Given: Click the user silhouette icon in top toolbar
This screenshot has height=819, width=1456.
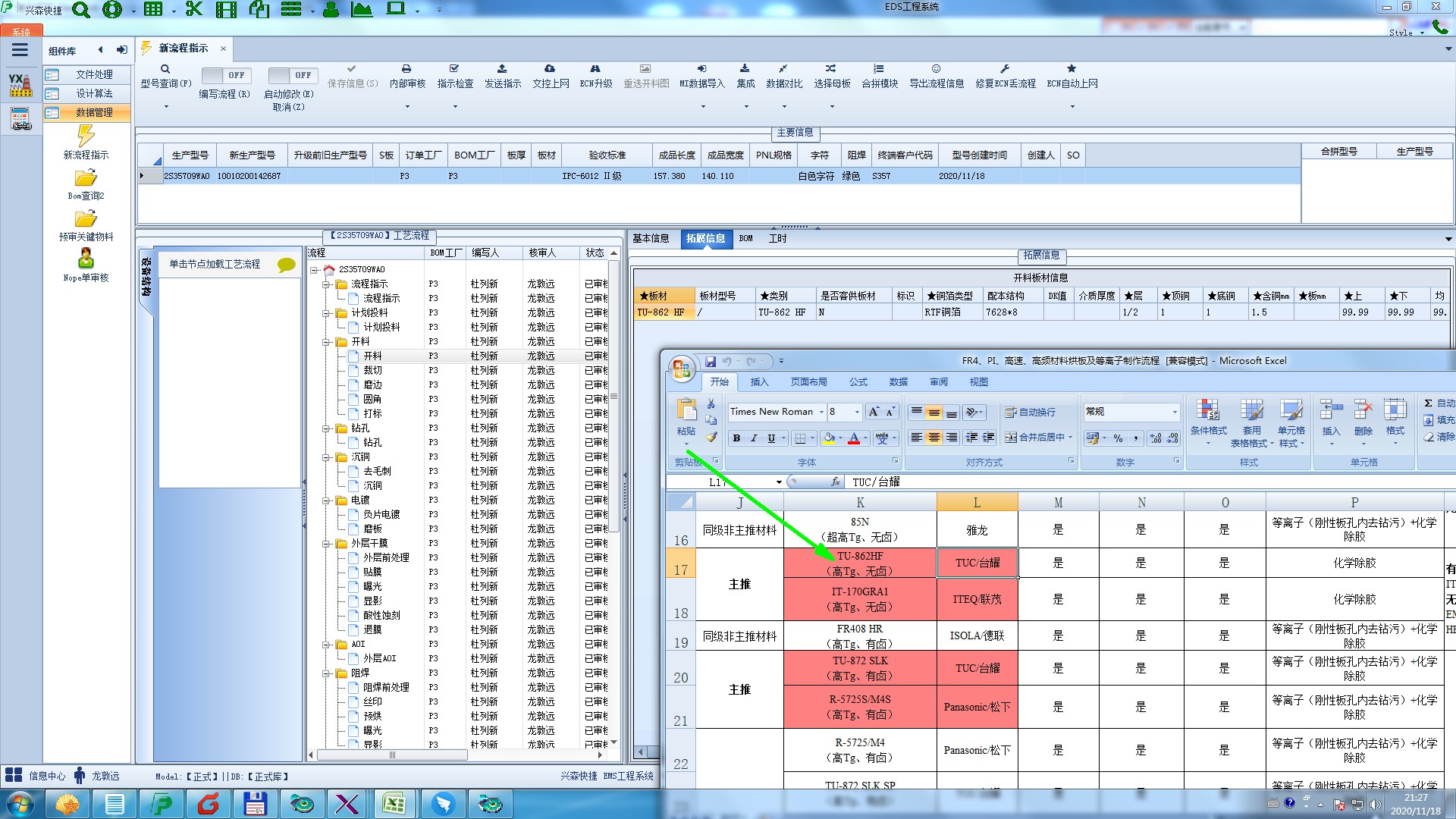Looking at the screenshot, I should tap(331, 9).
